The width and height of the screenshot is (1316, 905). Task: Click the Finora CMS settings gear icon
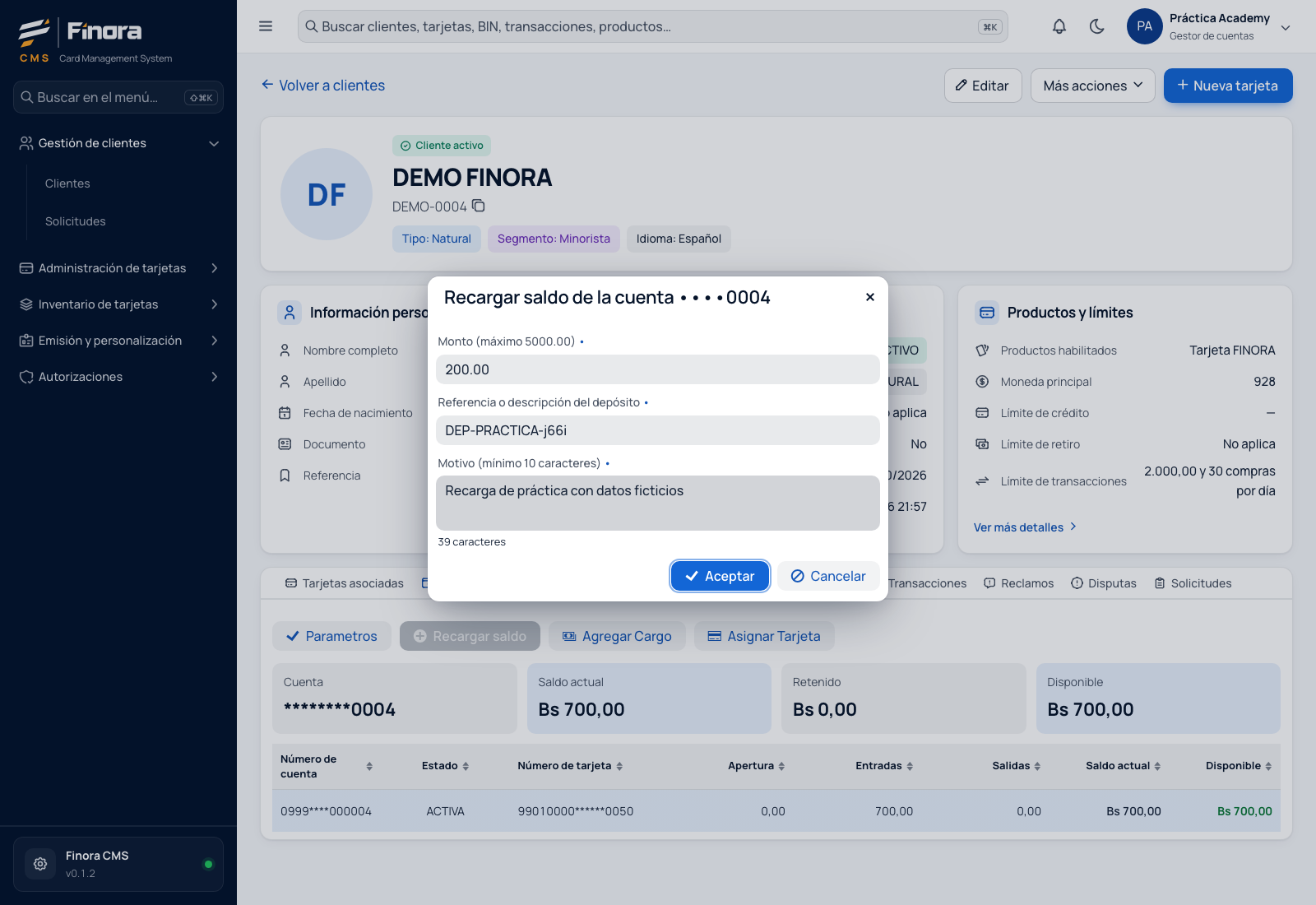40,864
